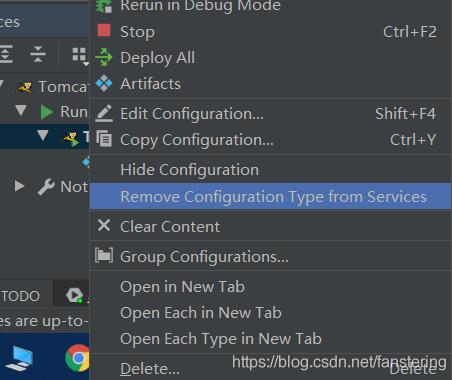Click the Clear Content X icon
Image resolution: width=452 pixels, height=380 pixels.
pos(104,226)
